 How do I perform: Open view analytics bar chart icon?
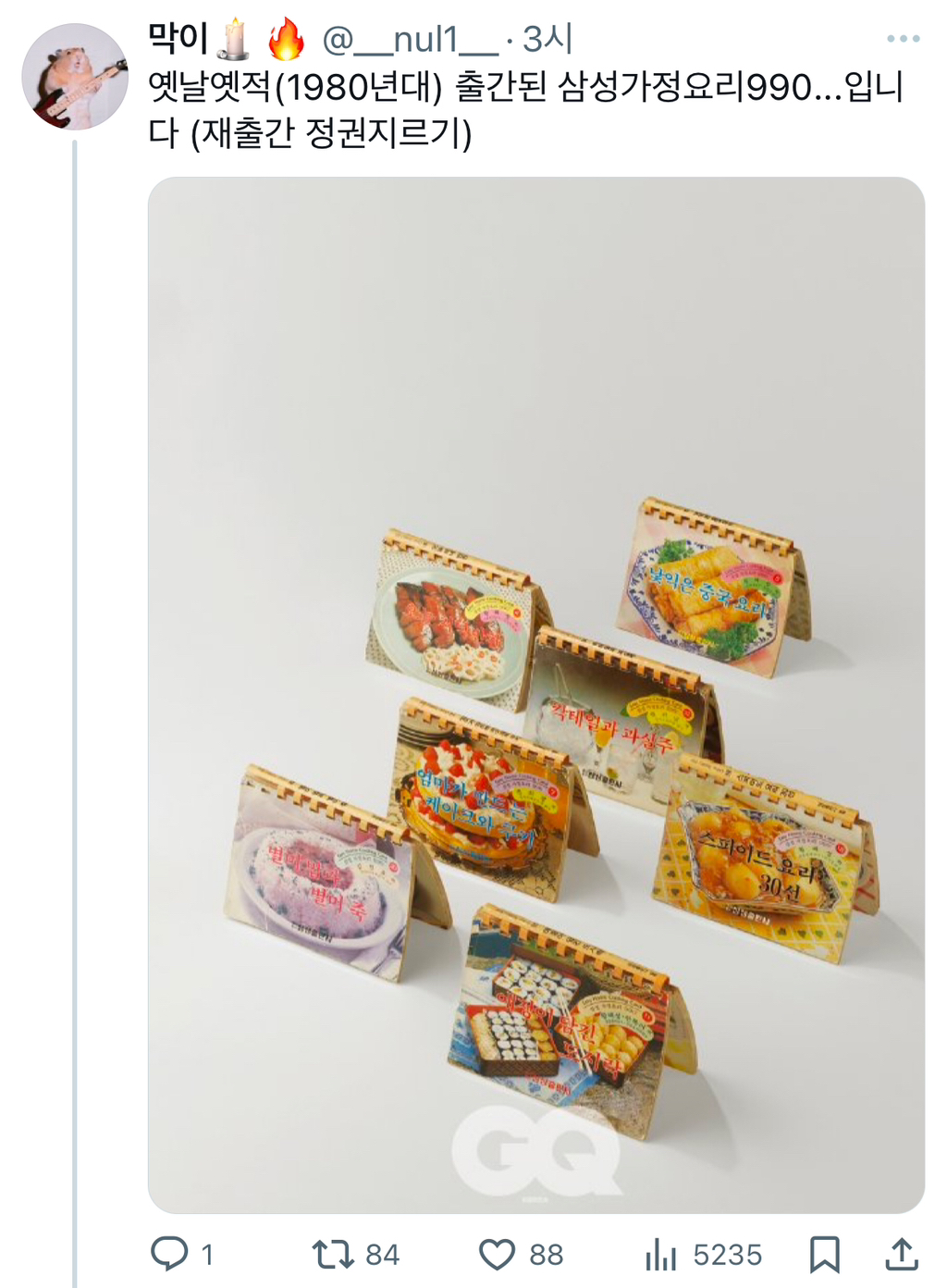click(661, 1255)
